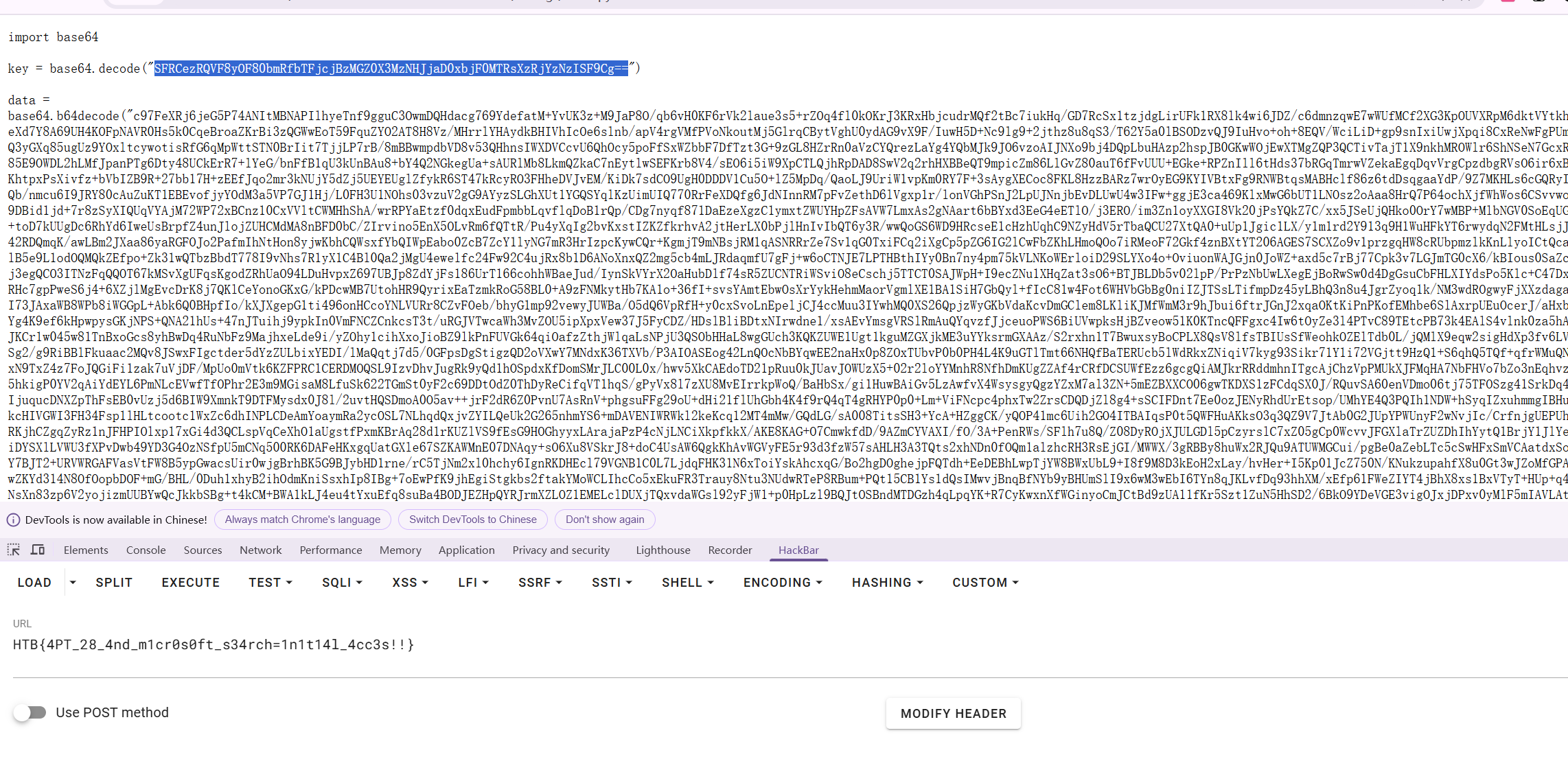1568x757 pixels.
Task: Click the SPLIT button
Action: 114,583
